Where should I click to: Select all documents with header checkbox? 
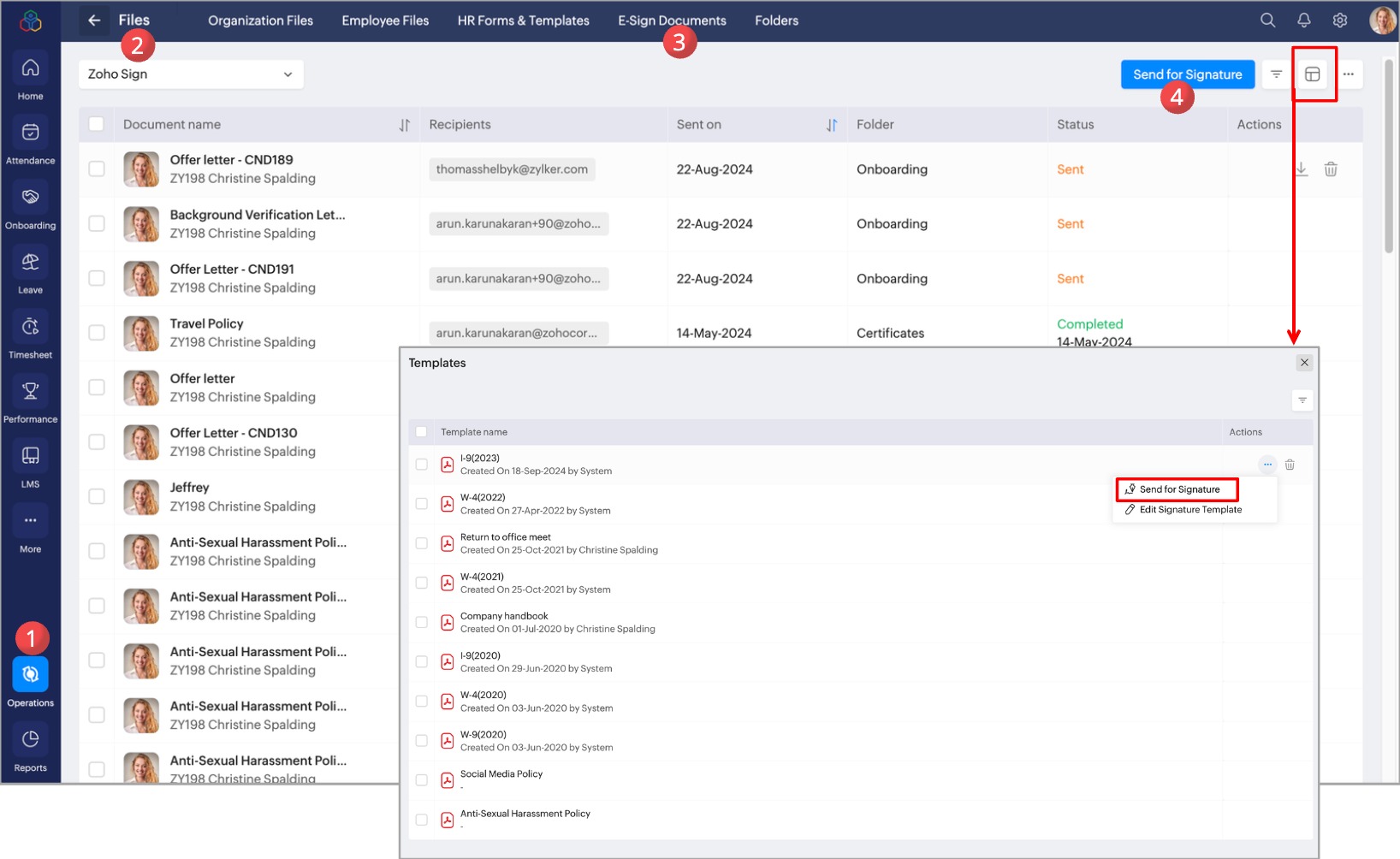coord(97,124)
